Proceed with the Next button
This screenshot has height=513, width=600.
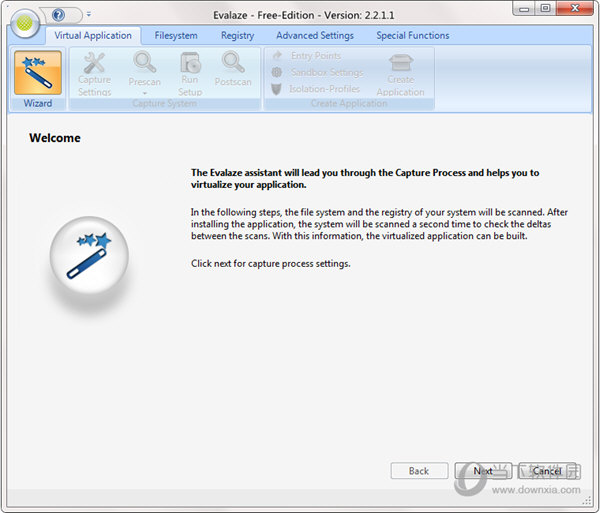[x=483, y=471]
